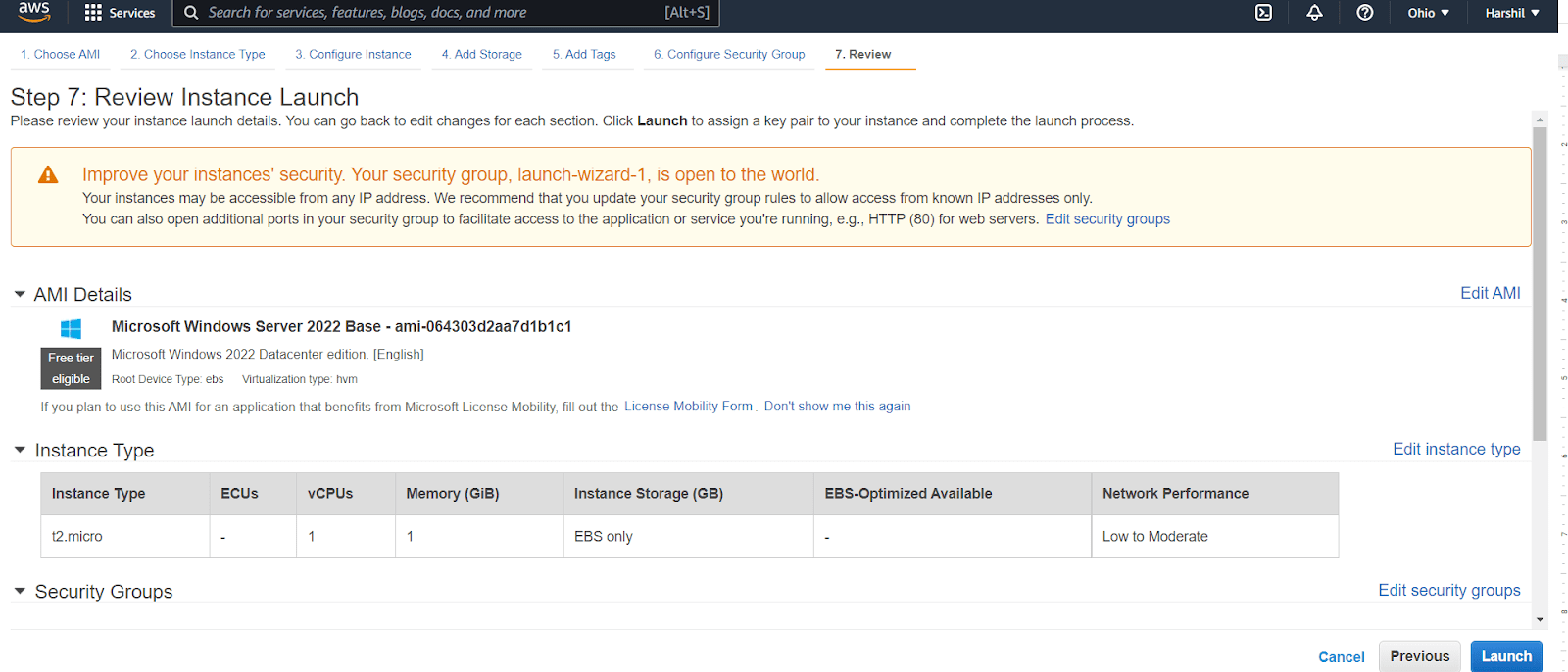1568x672 pixels.
Task: Open the License Mobility Form link
Action: [x=688, y=407]
